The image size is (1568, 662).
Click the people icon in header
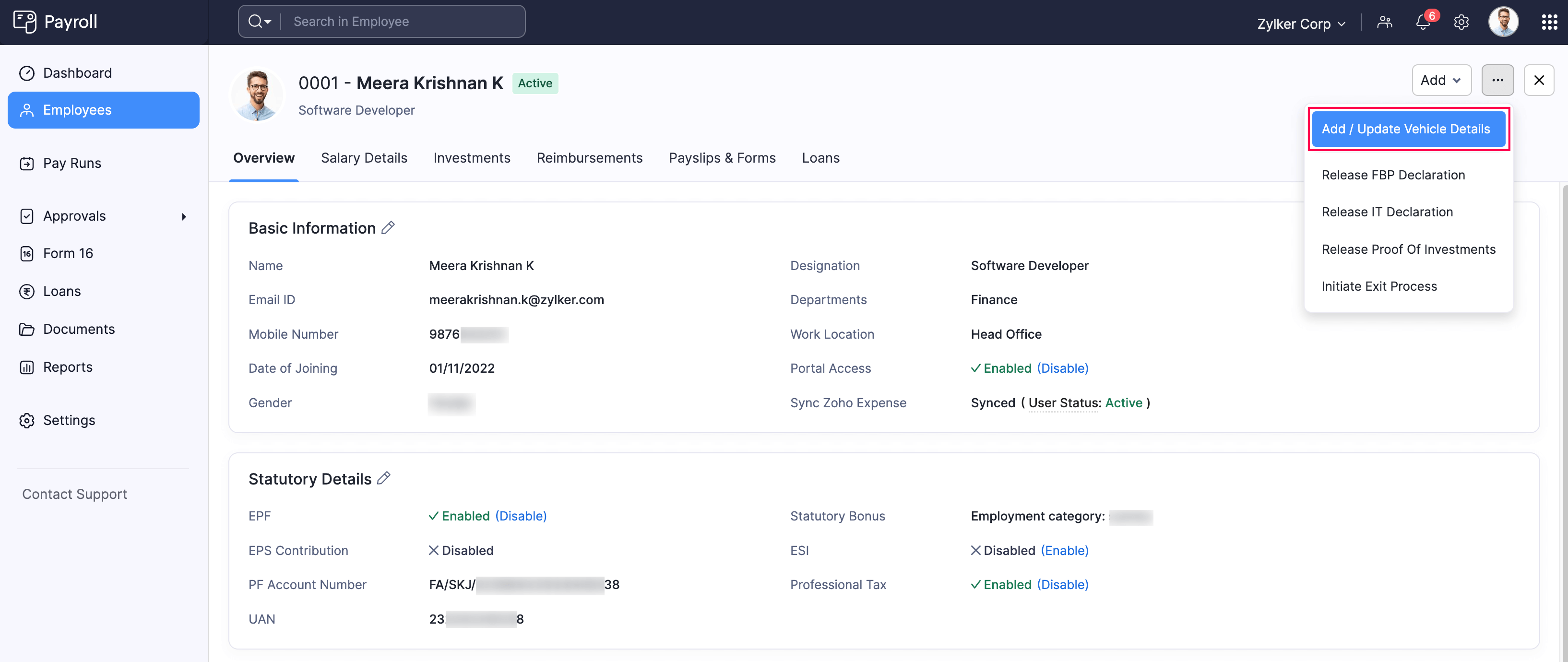pyautogui.click(x=1384, y=23)
